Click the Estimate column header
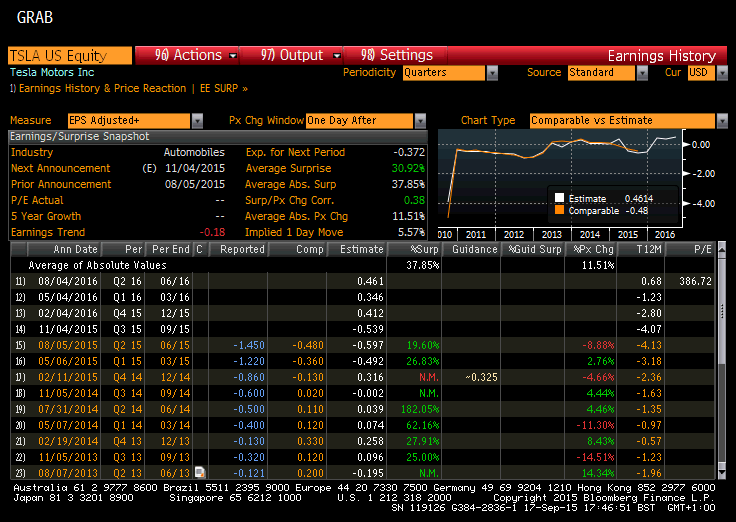The height and width of the screenshot is (522, 736). tap(357, 249)
